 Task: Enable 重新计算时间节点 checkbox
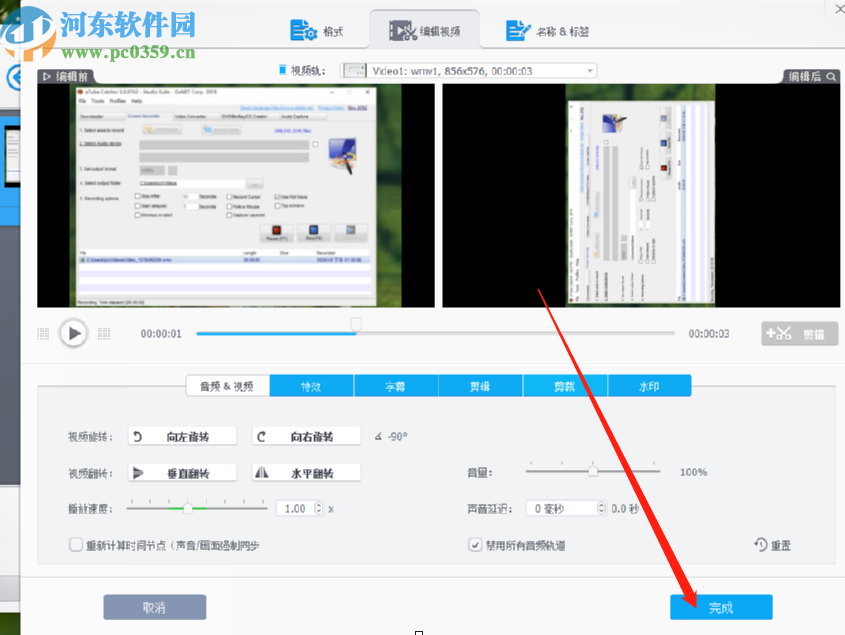[x=76, y=544]
